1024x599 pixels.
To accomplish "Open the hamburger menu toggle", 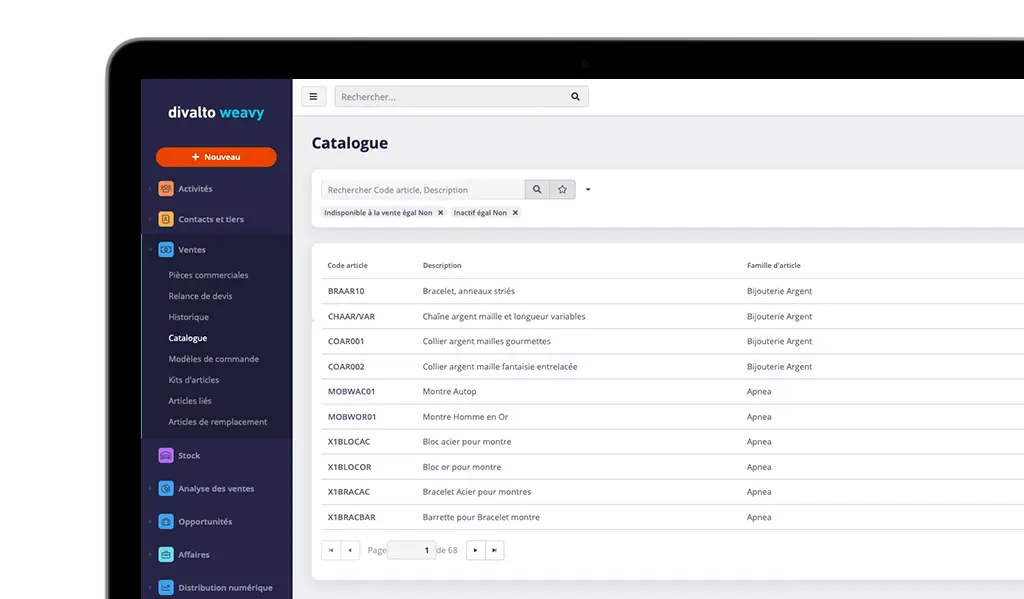I will pos(313,97).
